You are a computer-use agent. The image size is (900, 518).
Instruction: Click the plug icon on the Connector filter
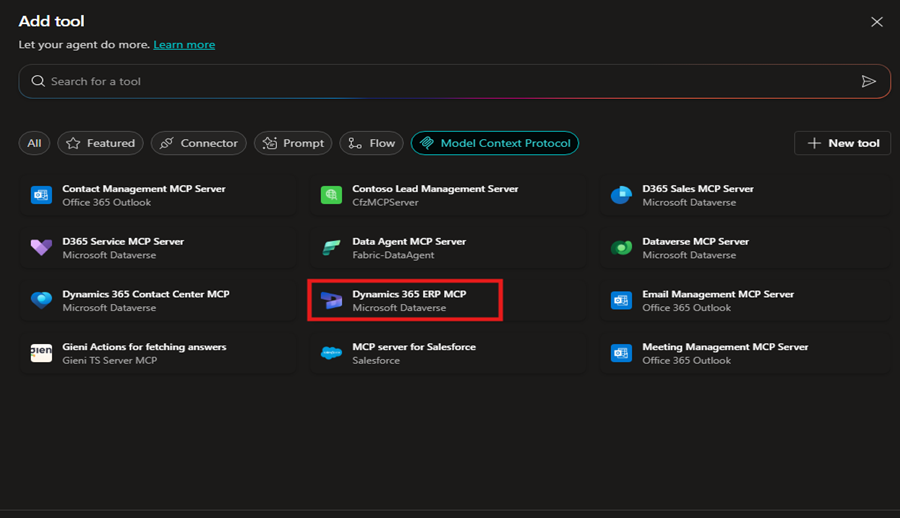[166, 143]
